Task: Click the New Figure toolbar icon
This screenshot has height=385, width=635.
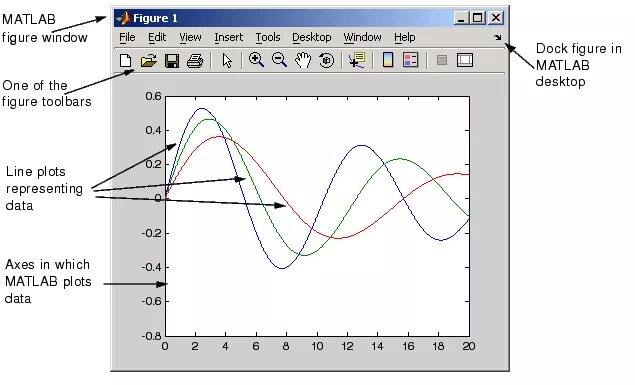Action: click(x=126, y=61)
